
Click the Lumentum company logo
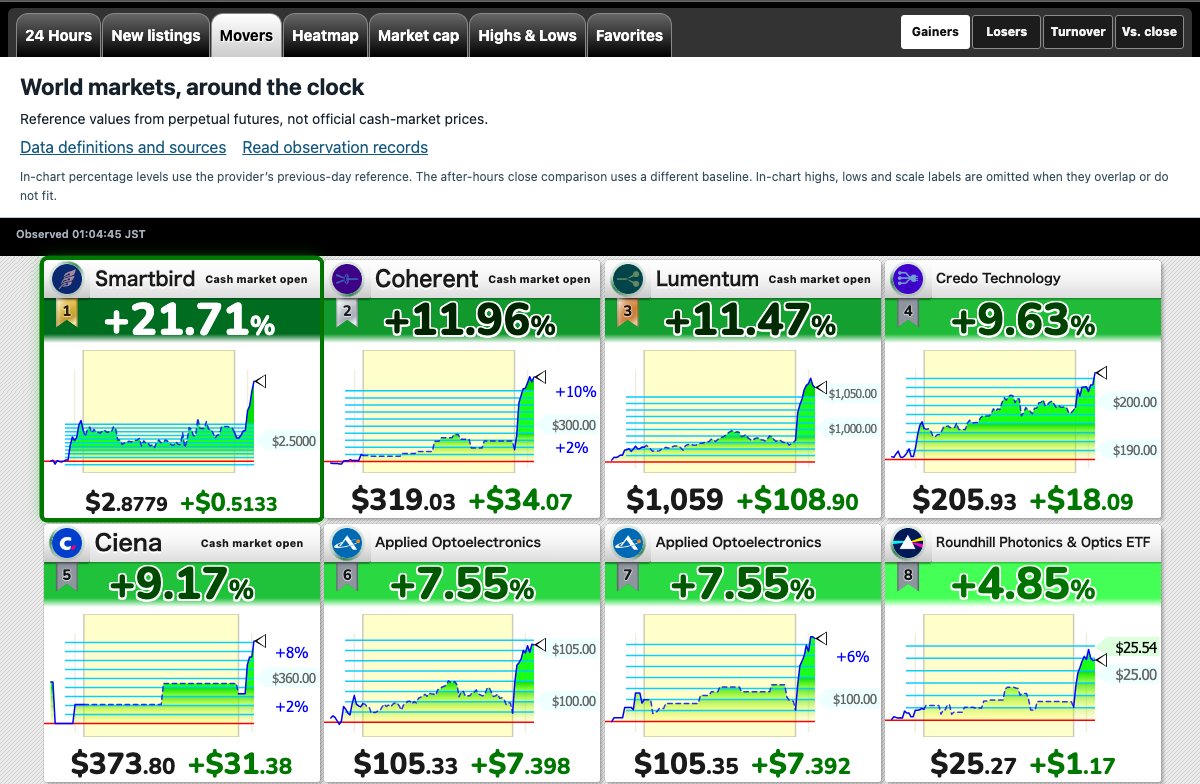click(628, 279)
